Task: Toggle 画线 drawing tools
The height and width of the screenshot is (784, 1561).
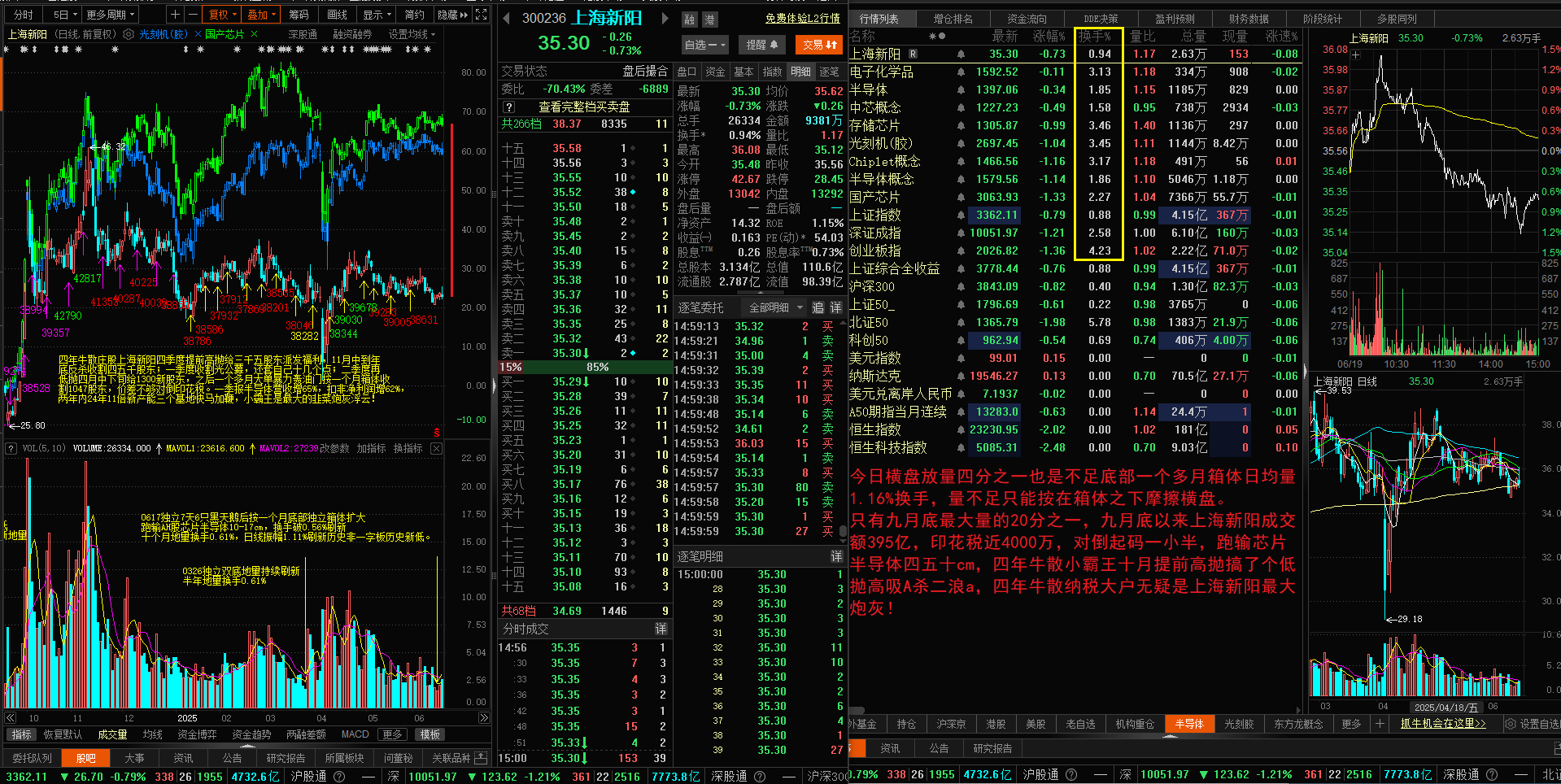Action: pyautogui.click(x=337, y=15)
